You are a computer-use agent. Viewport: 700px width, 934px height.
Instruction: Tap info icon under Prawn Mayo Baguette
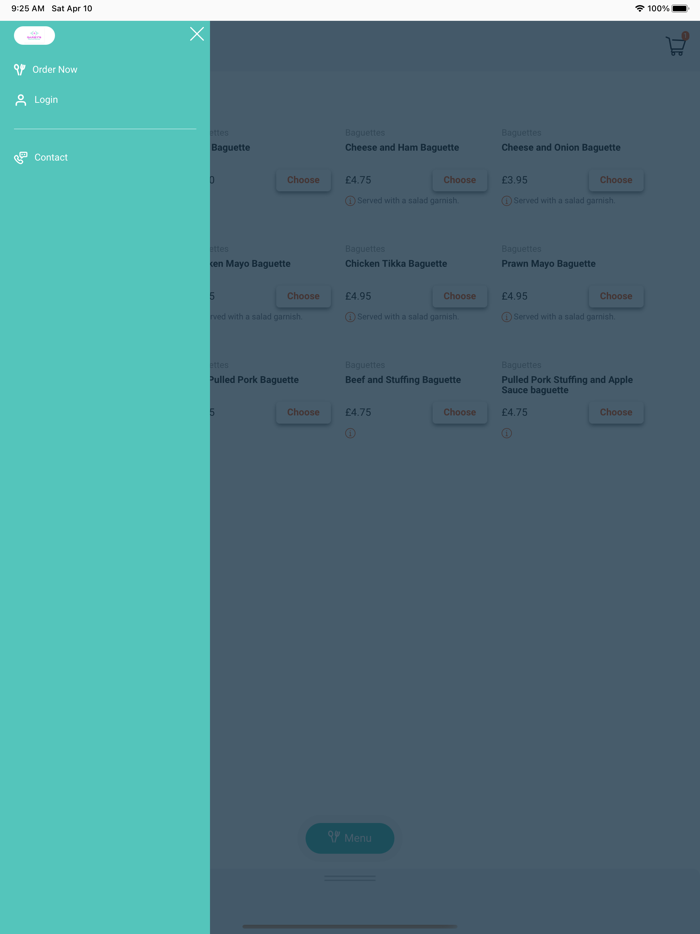[506, 317]
